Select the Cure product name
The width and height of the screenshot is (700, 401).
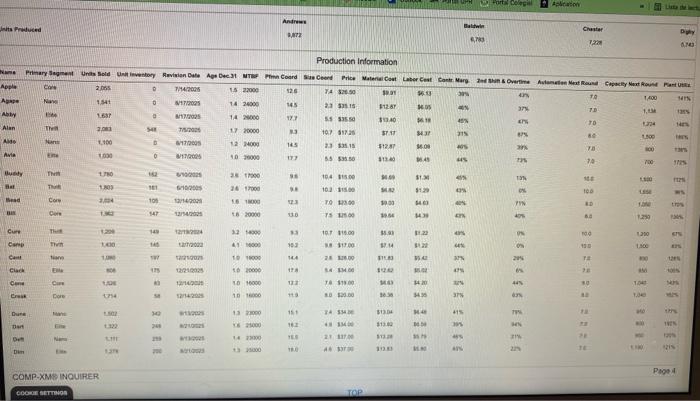[14, 231]
